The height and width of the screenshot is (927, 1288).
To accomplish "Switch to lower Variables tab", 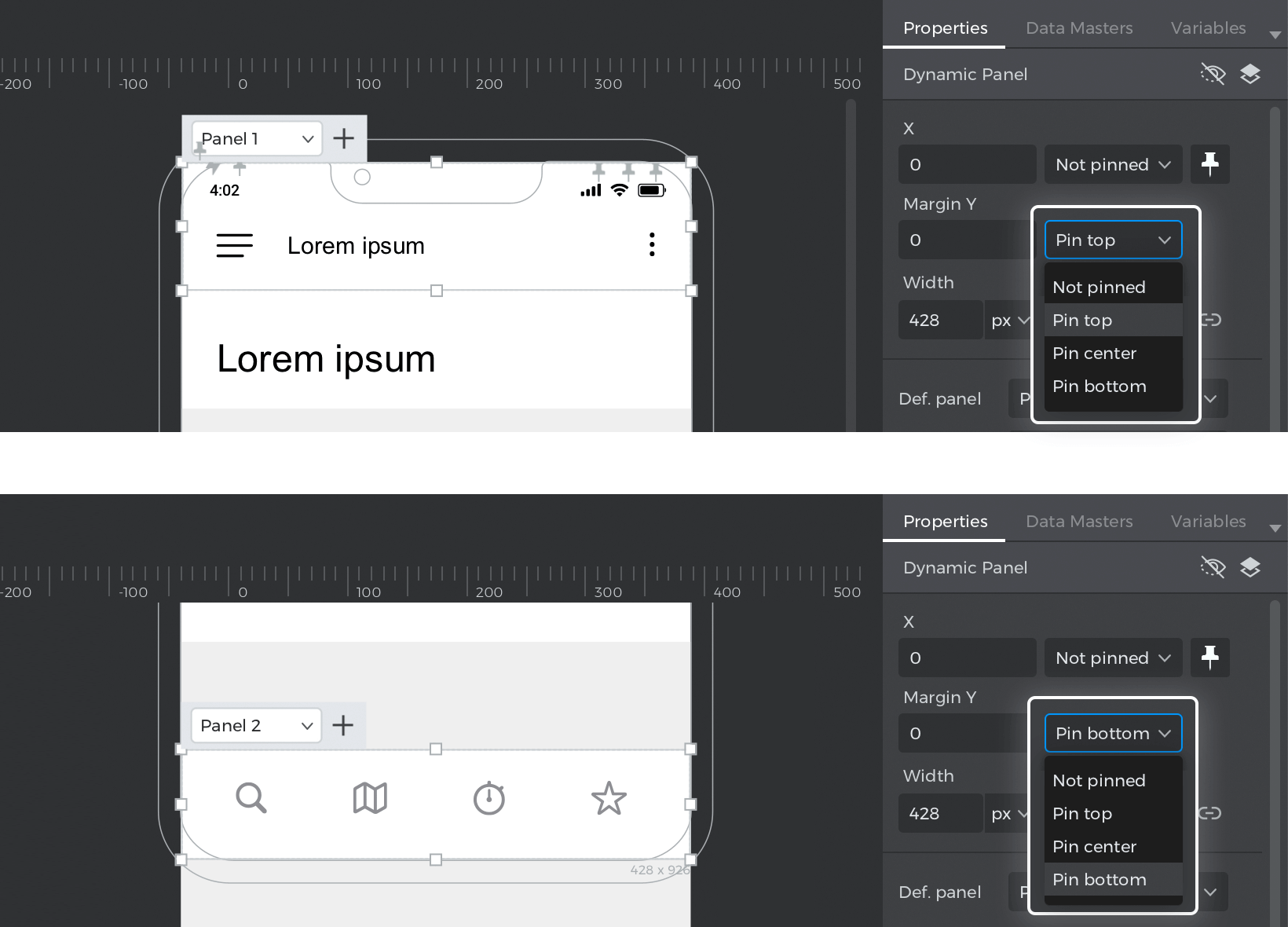I will pos(1208,522).
